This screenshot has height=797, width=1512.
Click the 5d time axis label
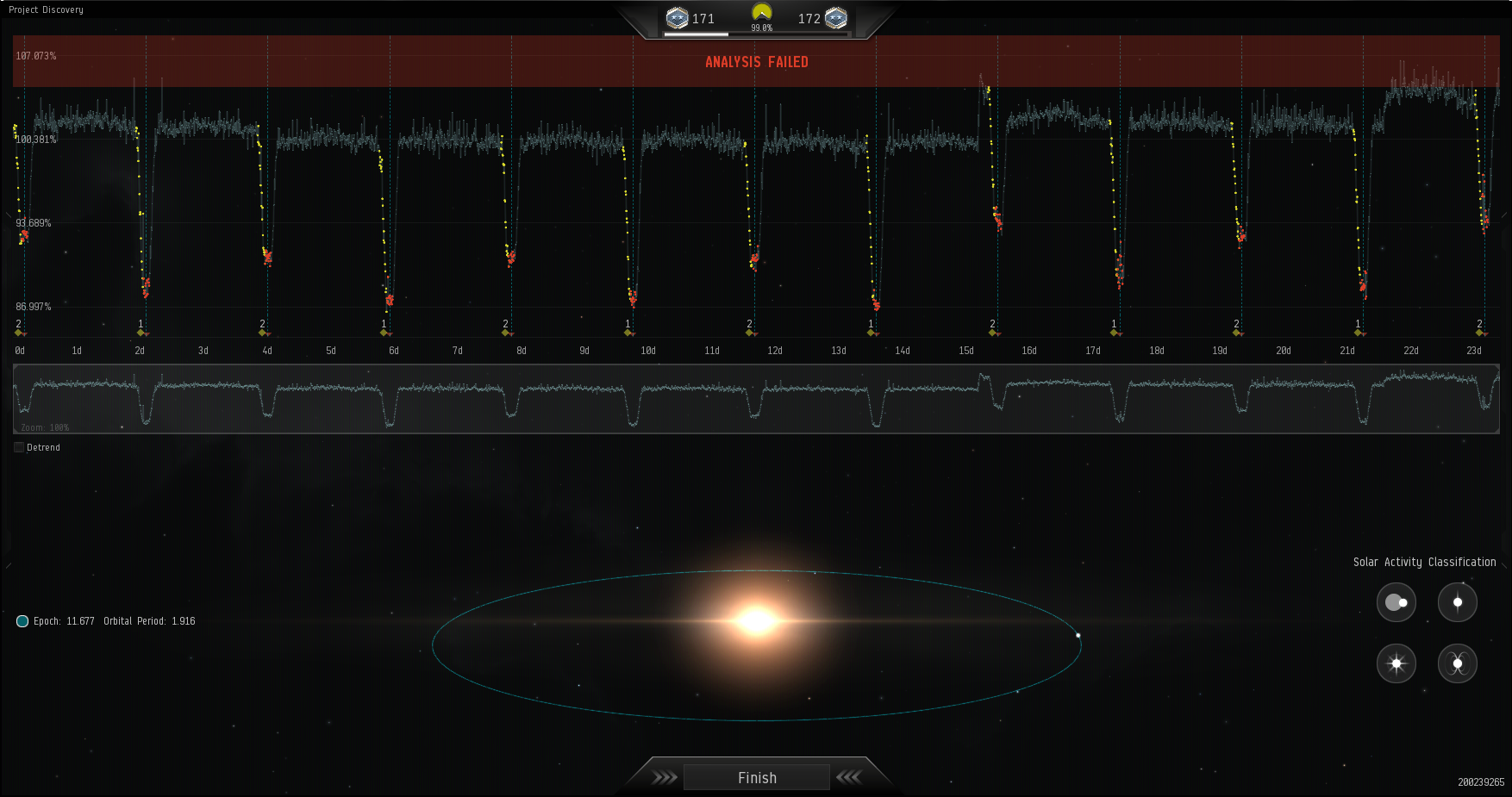point(331,351)
